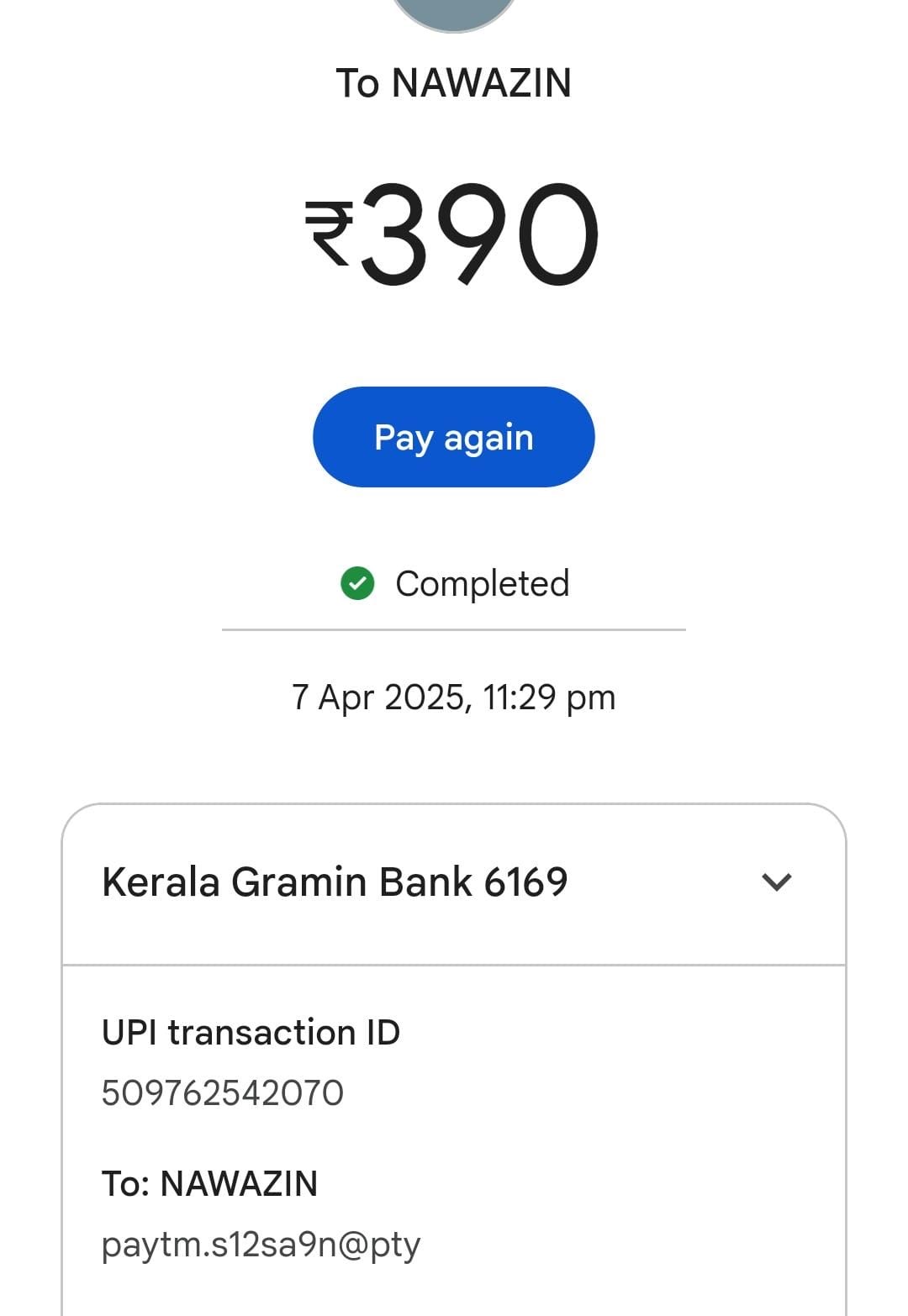Tap the Pay again button
This screenshot has height=1316, width=908.
pyautogui.click(x=453, y=437)
